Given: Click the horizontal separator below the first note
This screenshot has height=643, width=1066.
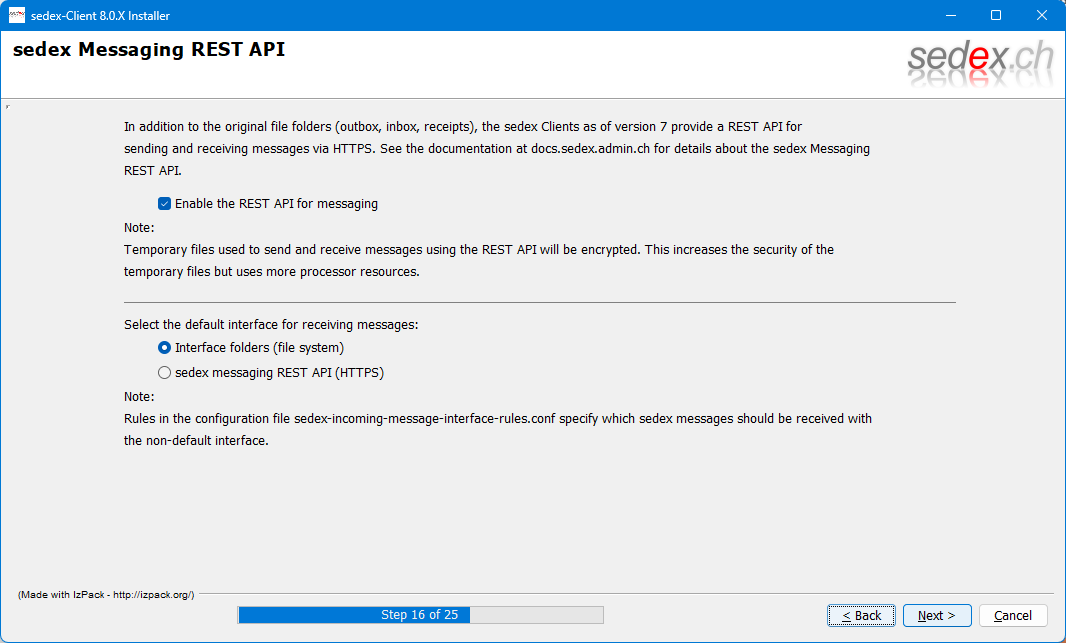Looking at the screenshot, I should (x=539, y=302).
